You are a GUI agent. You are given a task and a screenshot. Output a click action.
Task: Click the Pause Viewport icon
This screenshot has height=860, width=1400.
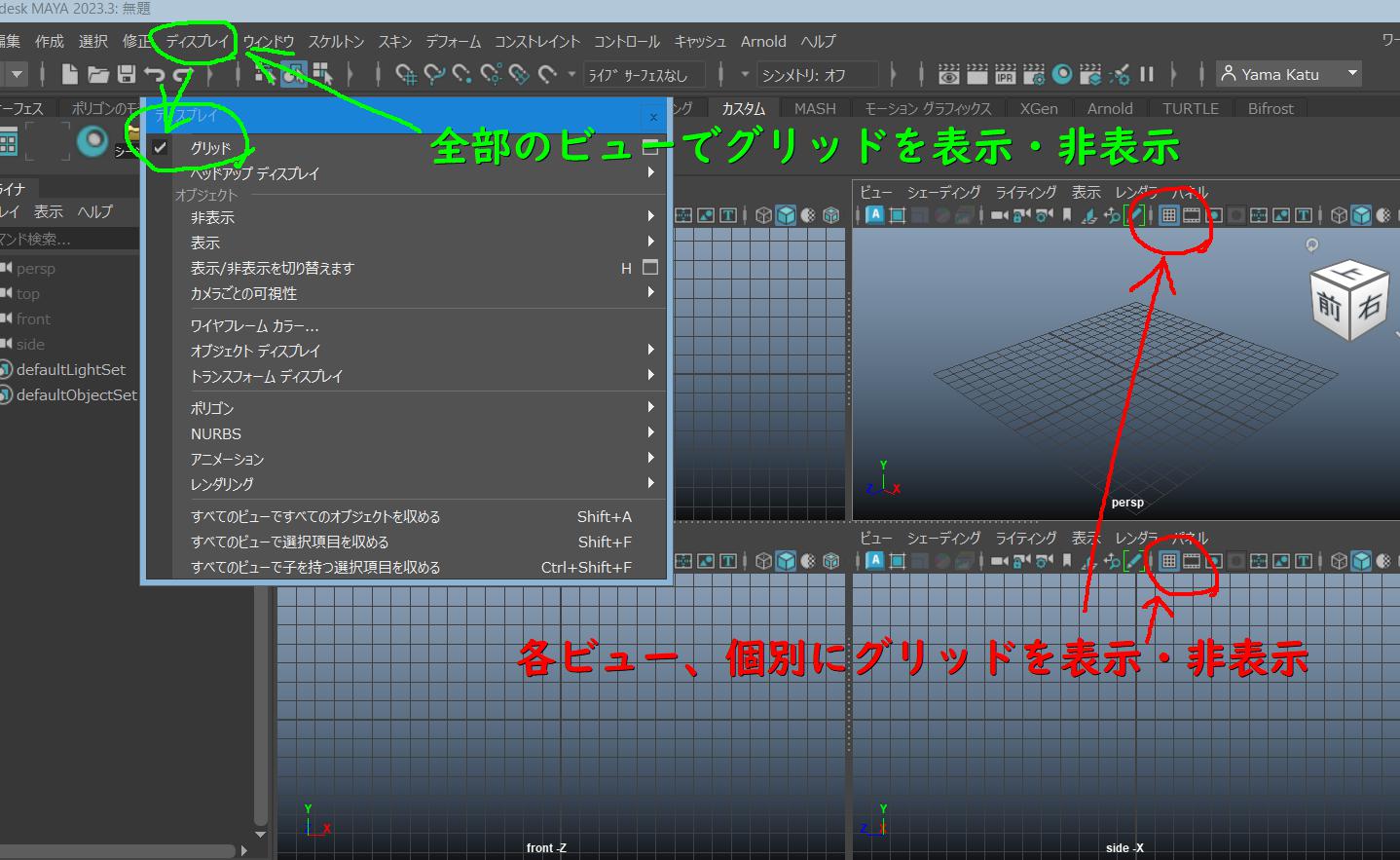coord(1147,74)
